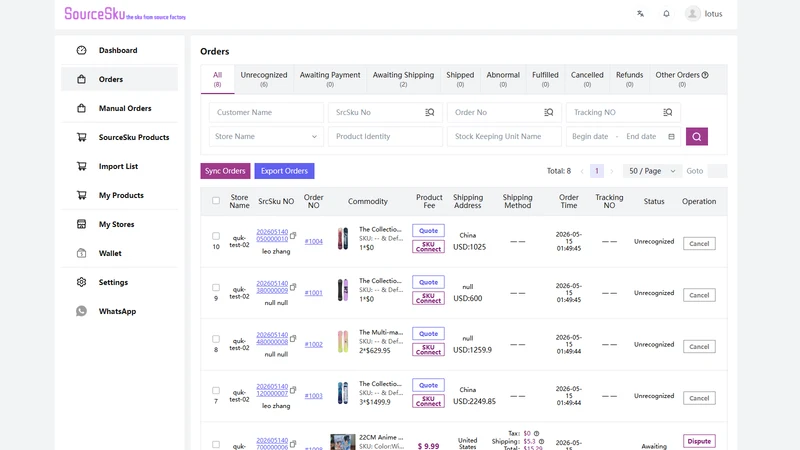Check the box for order #1001
The height and width of the screenshot is (450, 800).
(x=216, y=288)
